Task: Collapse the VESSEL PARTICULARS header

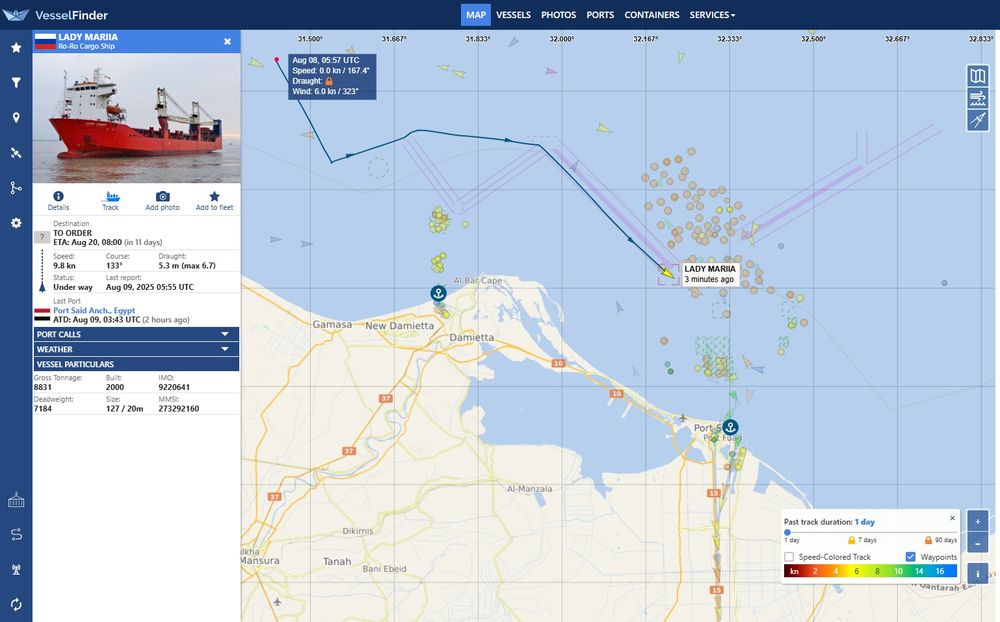Action: tap(136, 364)
